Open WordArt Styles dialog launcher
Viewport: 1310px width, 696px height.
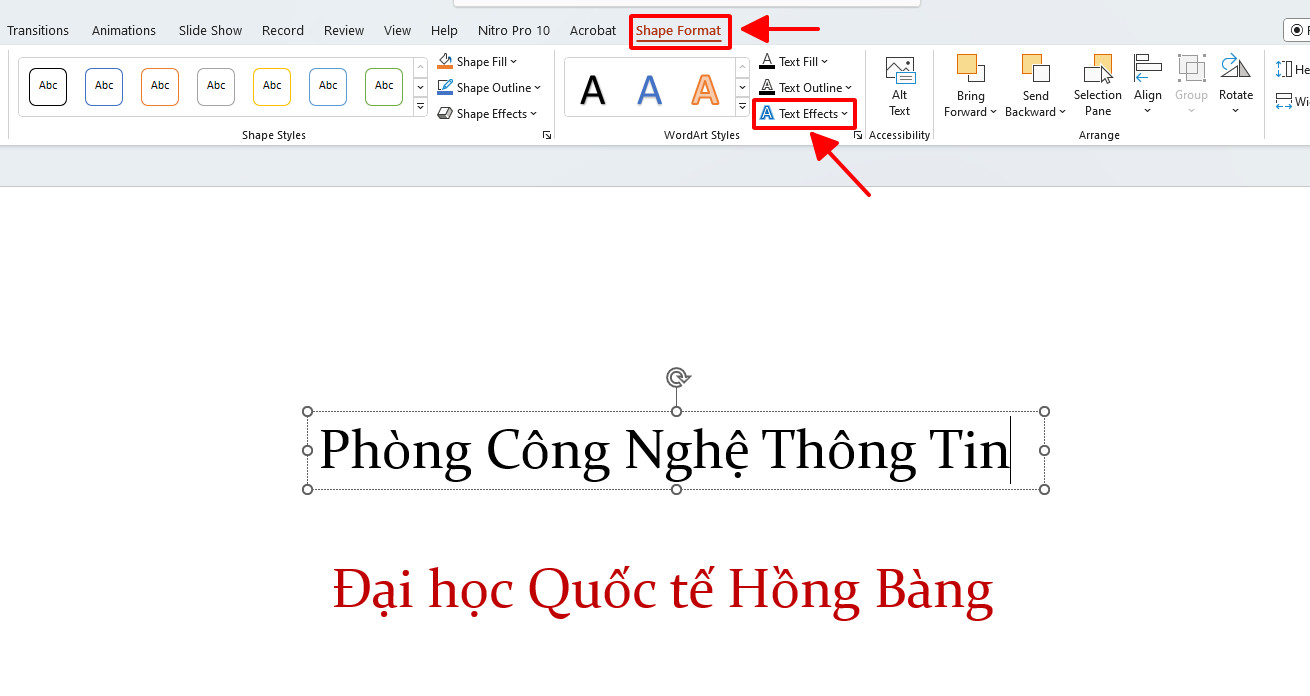(858, 135)
